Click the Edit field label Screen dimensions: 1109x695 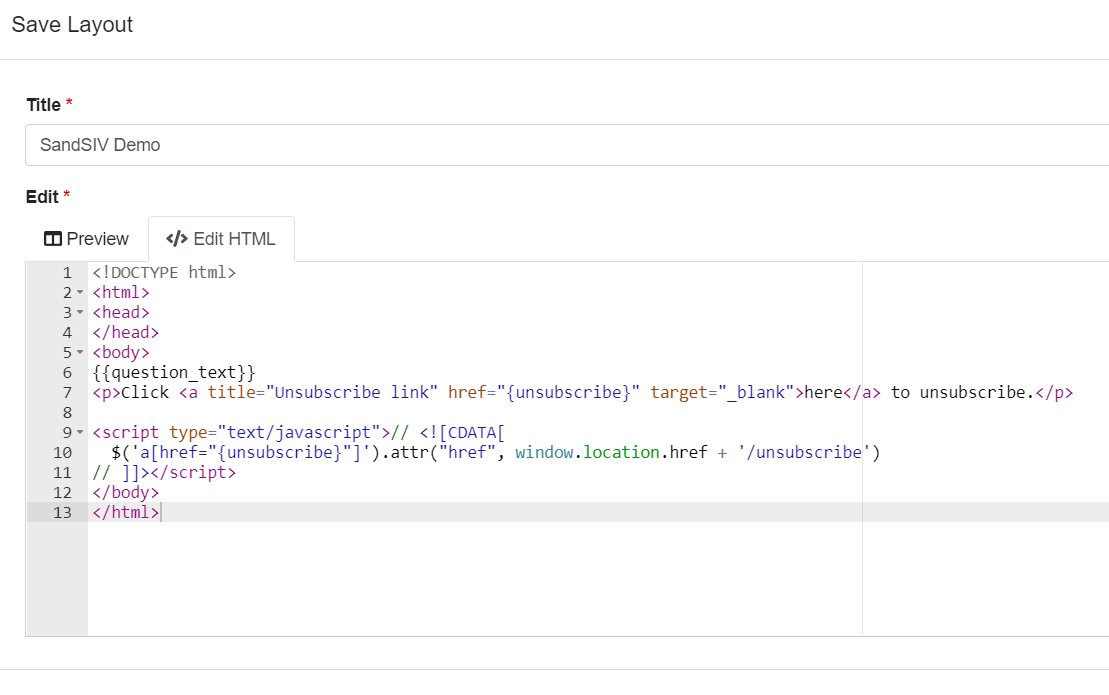pyautogui.click(x=42, y=197)
